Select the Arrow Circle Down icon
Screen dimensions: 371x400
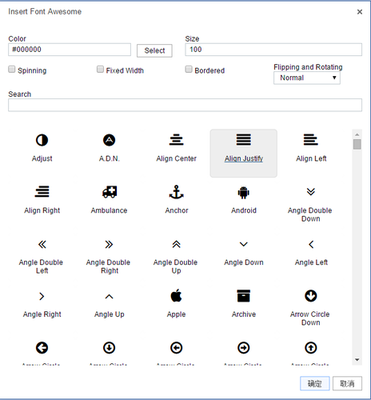tap(311, 296)
